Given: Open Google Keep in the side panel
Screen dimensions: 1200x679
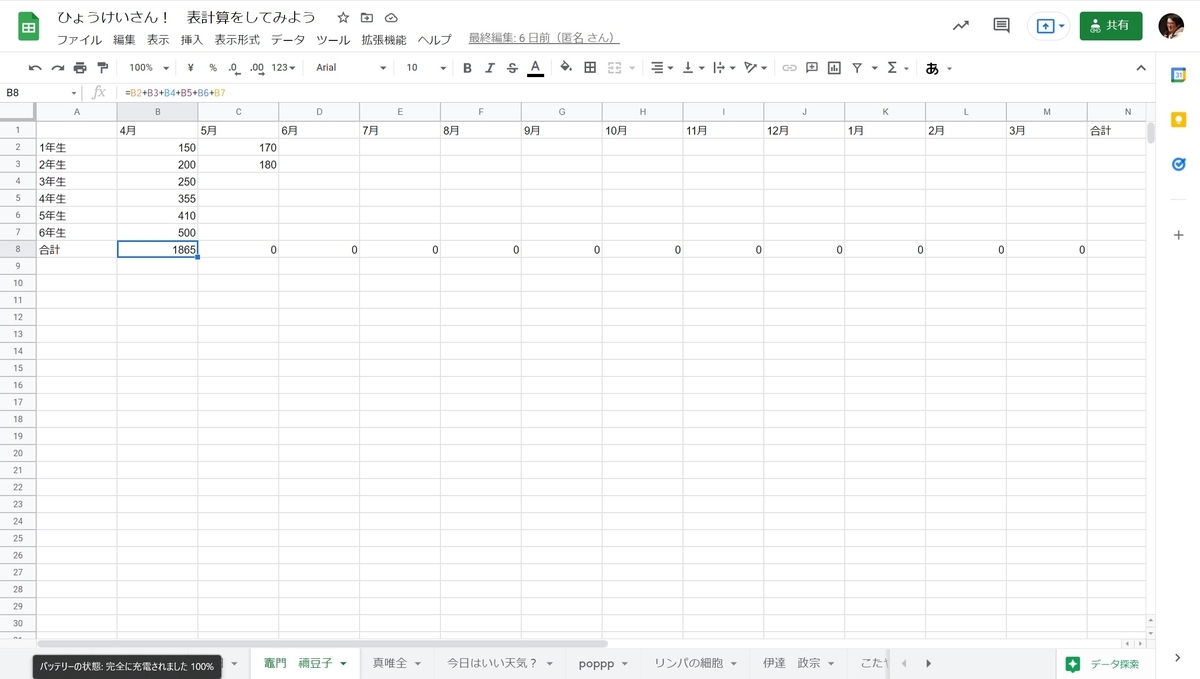Looking at the screenshot, I should click(1178, 118).
